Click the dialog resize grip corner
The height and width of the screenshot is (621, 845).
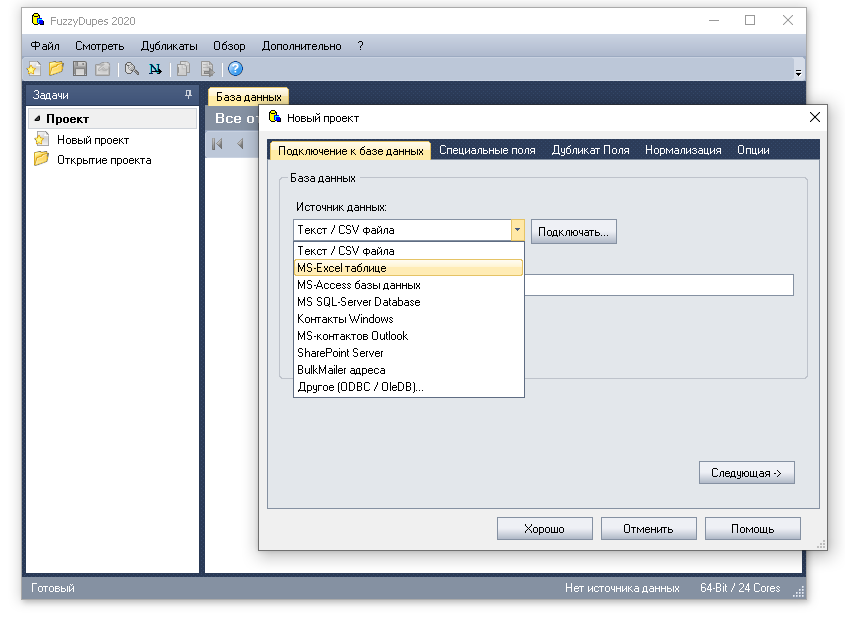pyautogui.click(x=821, y=544)
